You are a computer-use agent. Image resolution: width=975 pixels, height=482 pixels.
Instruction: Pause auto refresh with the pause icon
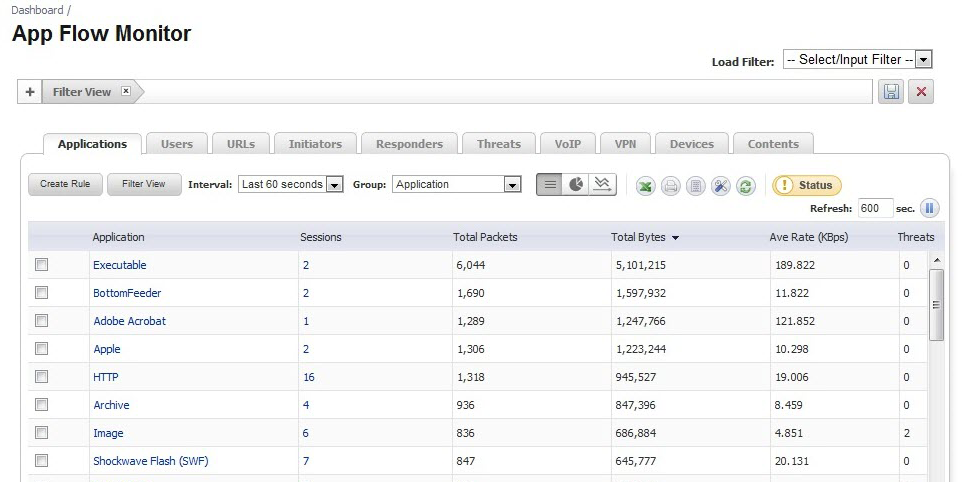click(930, 208)
